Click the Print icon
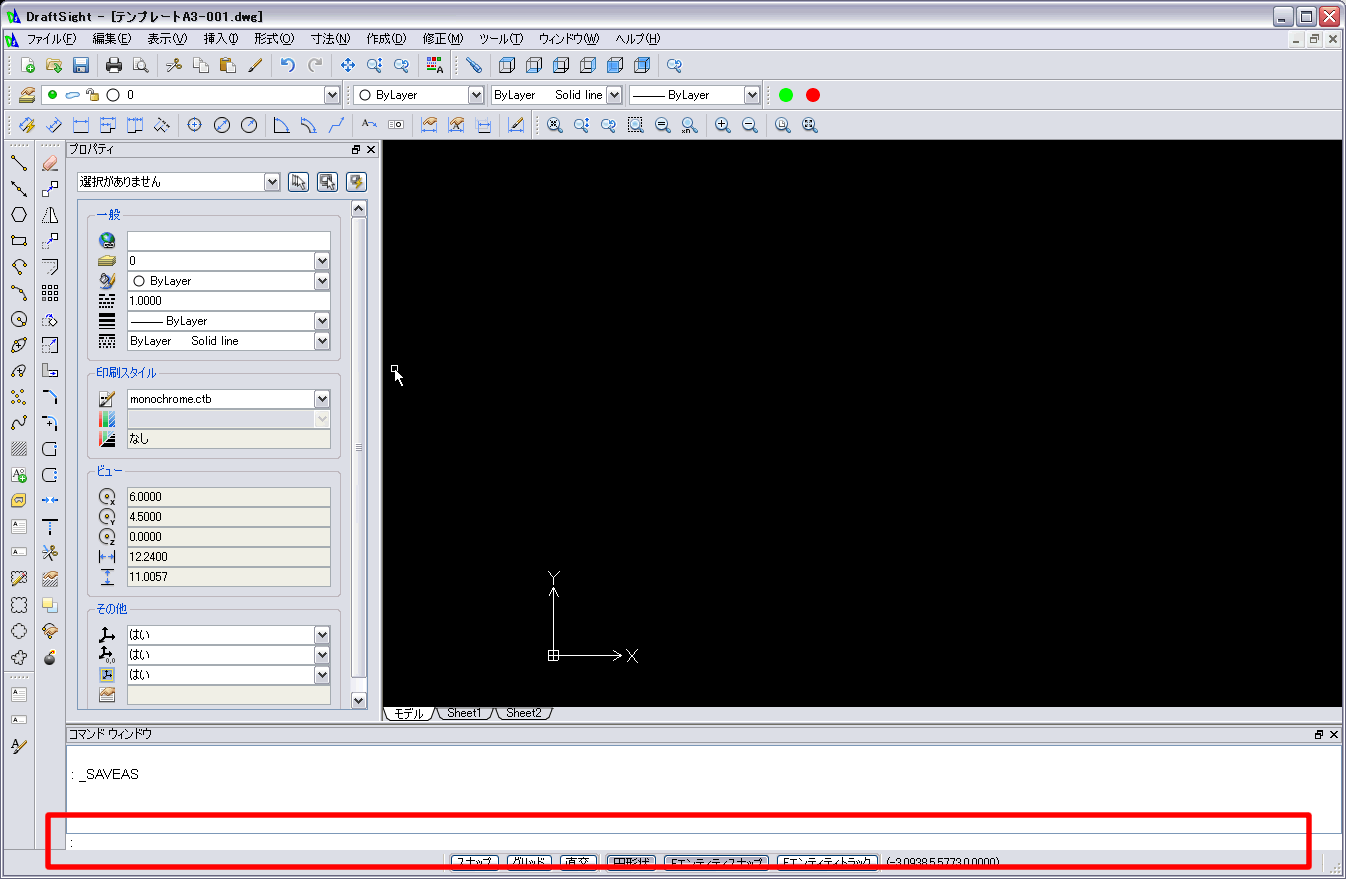The image size is (1346, 879). (114, 65)
